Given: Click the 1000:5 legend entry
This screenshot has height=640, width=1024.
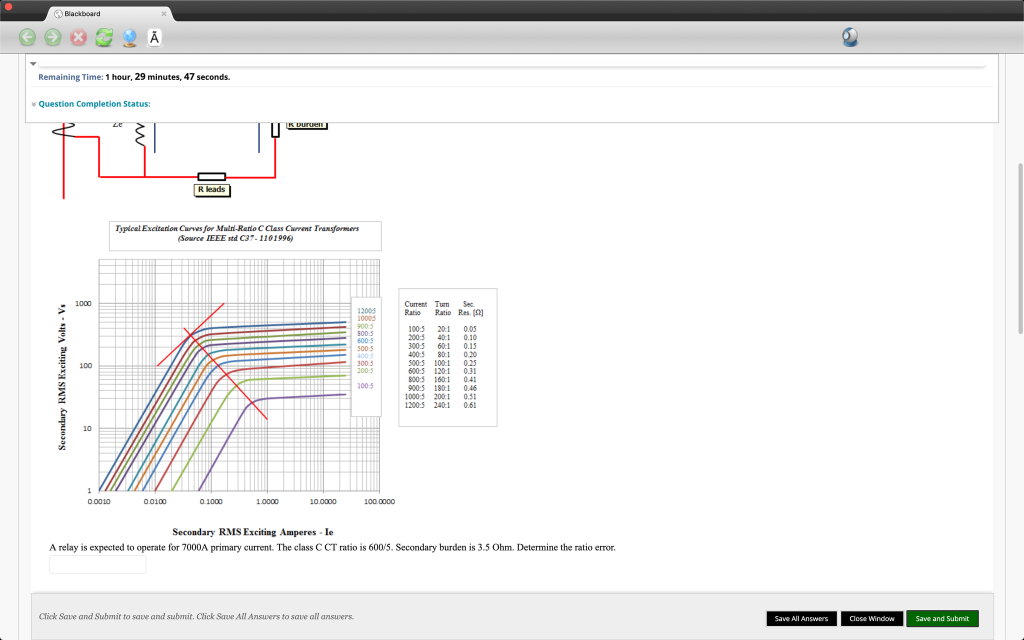Looking at the screenshot, I should click(x=366, y=319).
